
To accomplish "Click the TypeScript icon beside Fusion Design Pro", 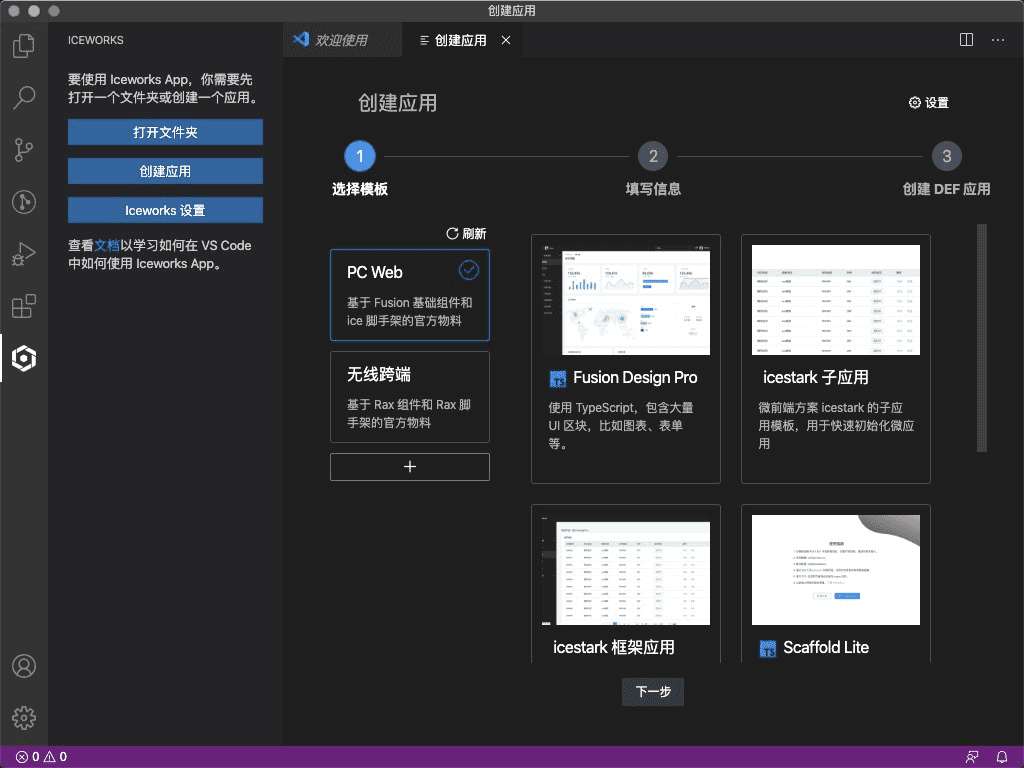I will (558, 378).
